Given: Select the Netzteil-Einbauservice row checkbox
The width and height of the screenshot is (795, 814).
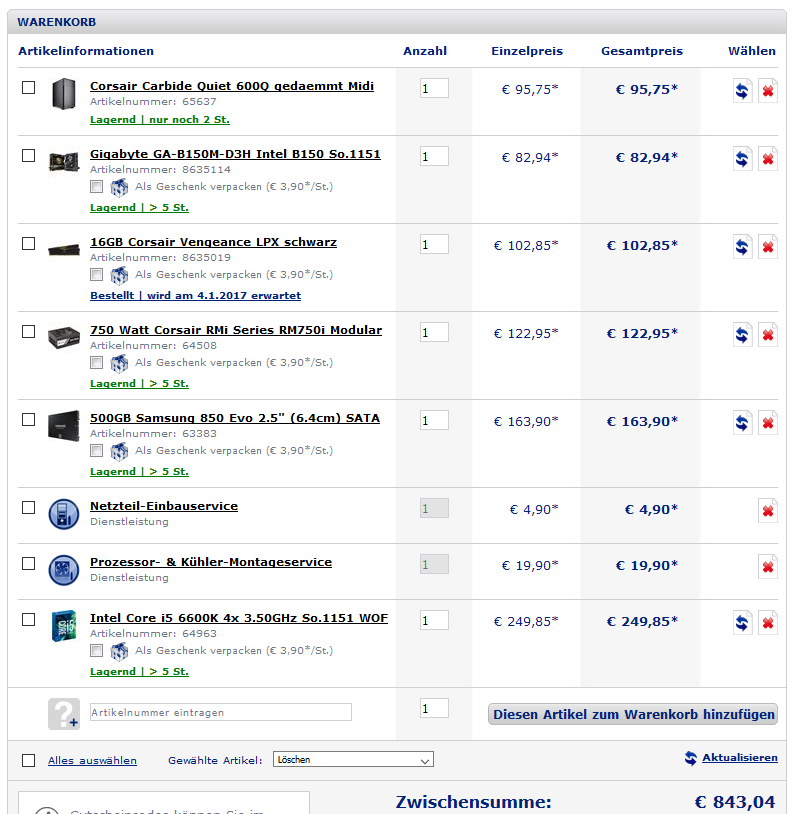Looking at the screenshot, I should pyautogui.click(x=29, y=507).
